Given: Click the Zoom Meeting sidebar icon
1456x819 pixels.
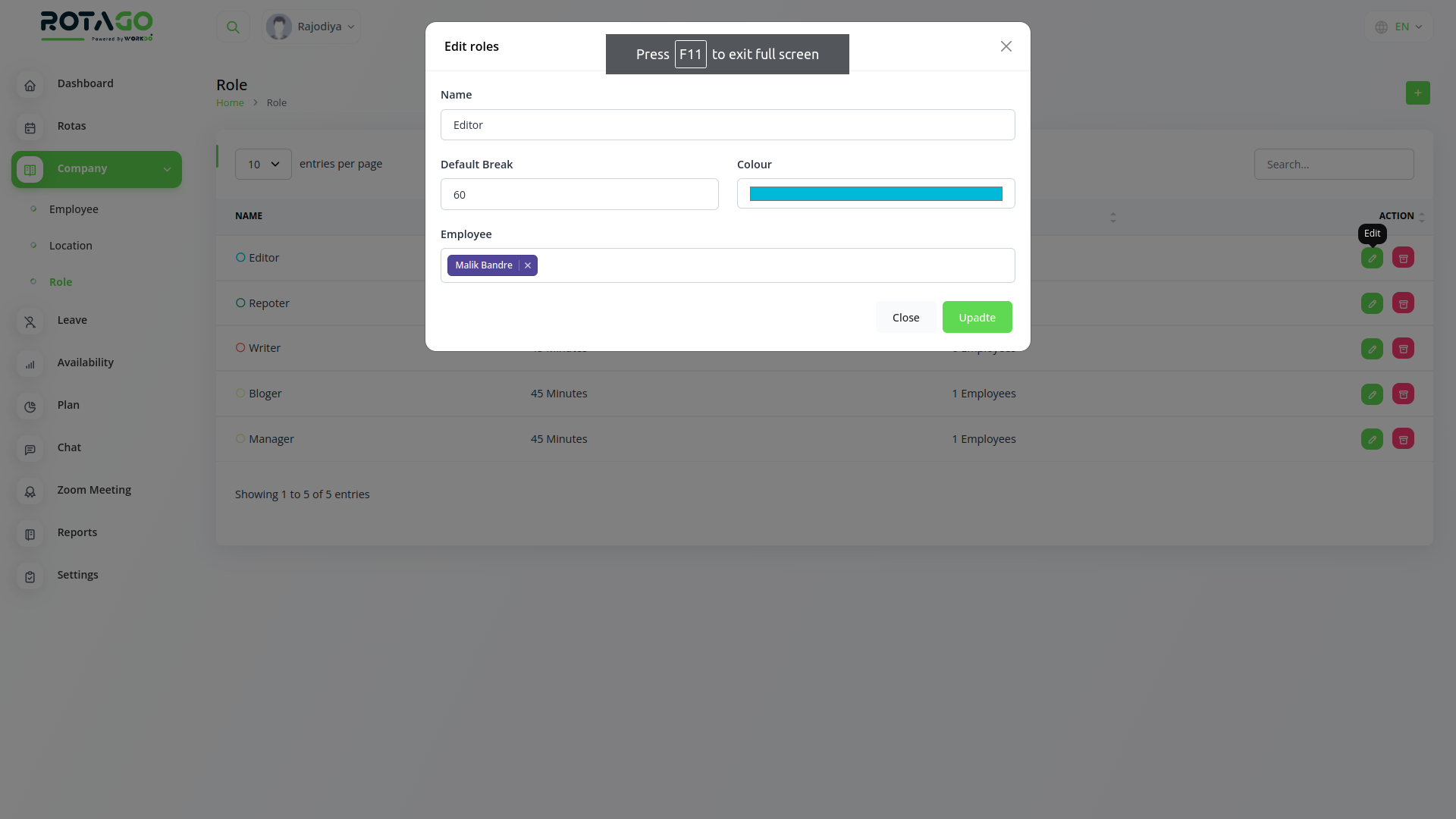Looking at the screenshot, I should tap(30, 492).
